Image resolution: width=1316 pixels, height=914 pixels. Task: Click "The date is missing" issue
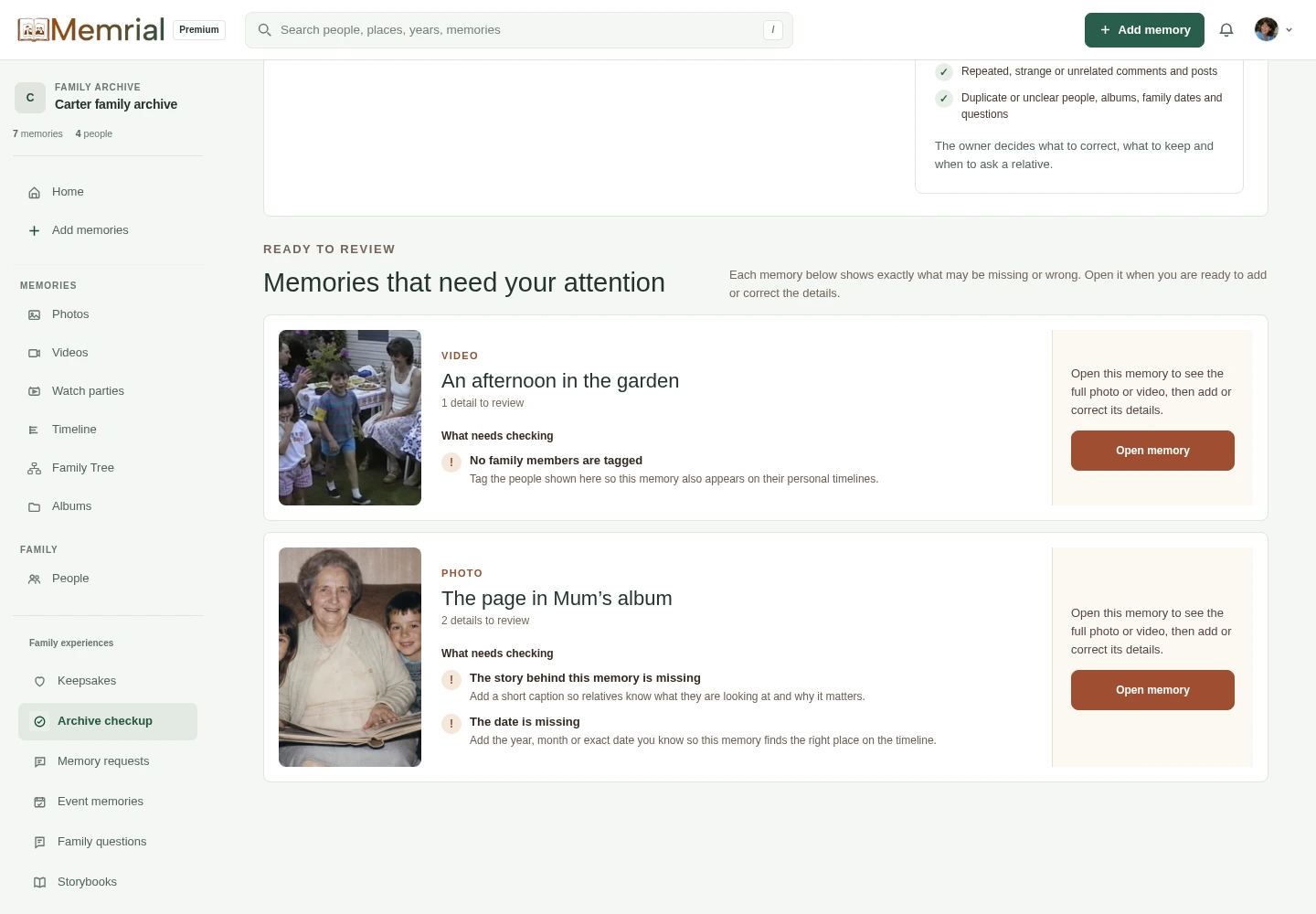tap(525, 722)
